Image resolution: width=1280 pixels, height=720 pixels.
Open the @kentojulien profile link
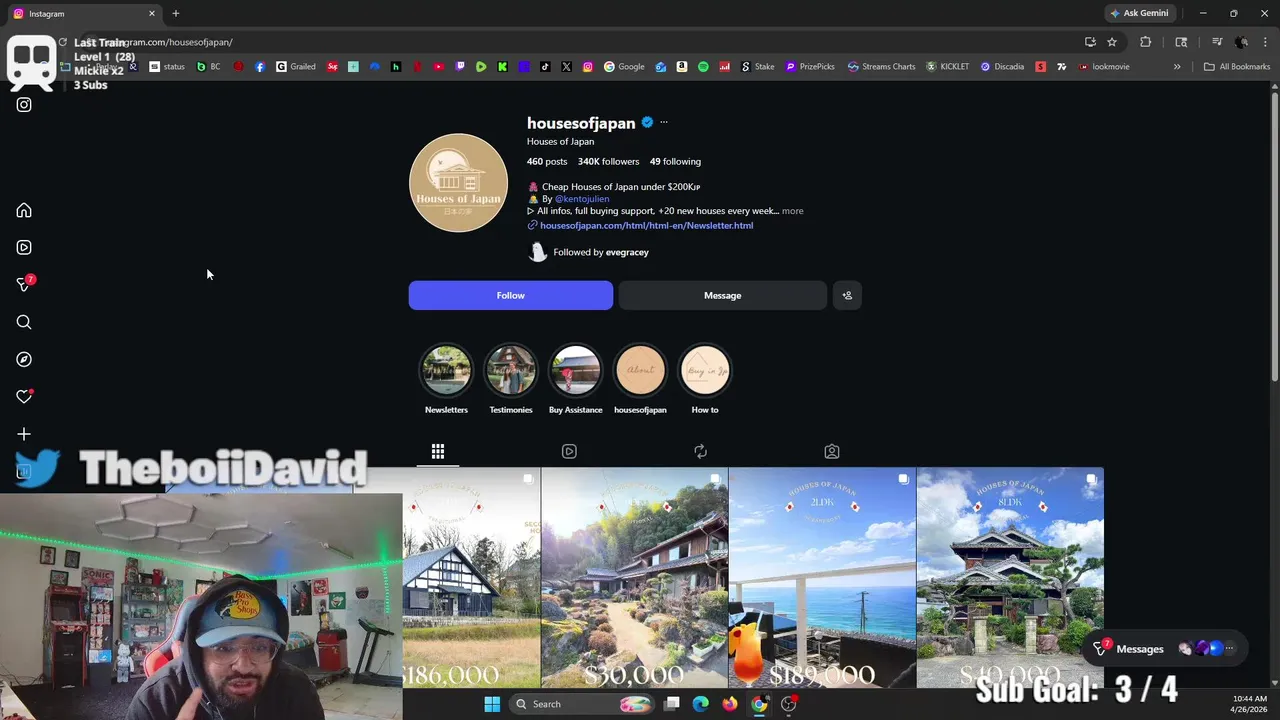point(582,199)
